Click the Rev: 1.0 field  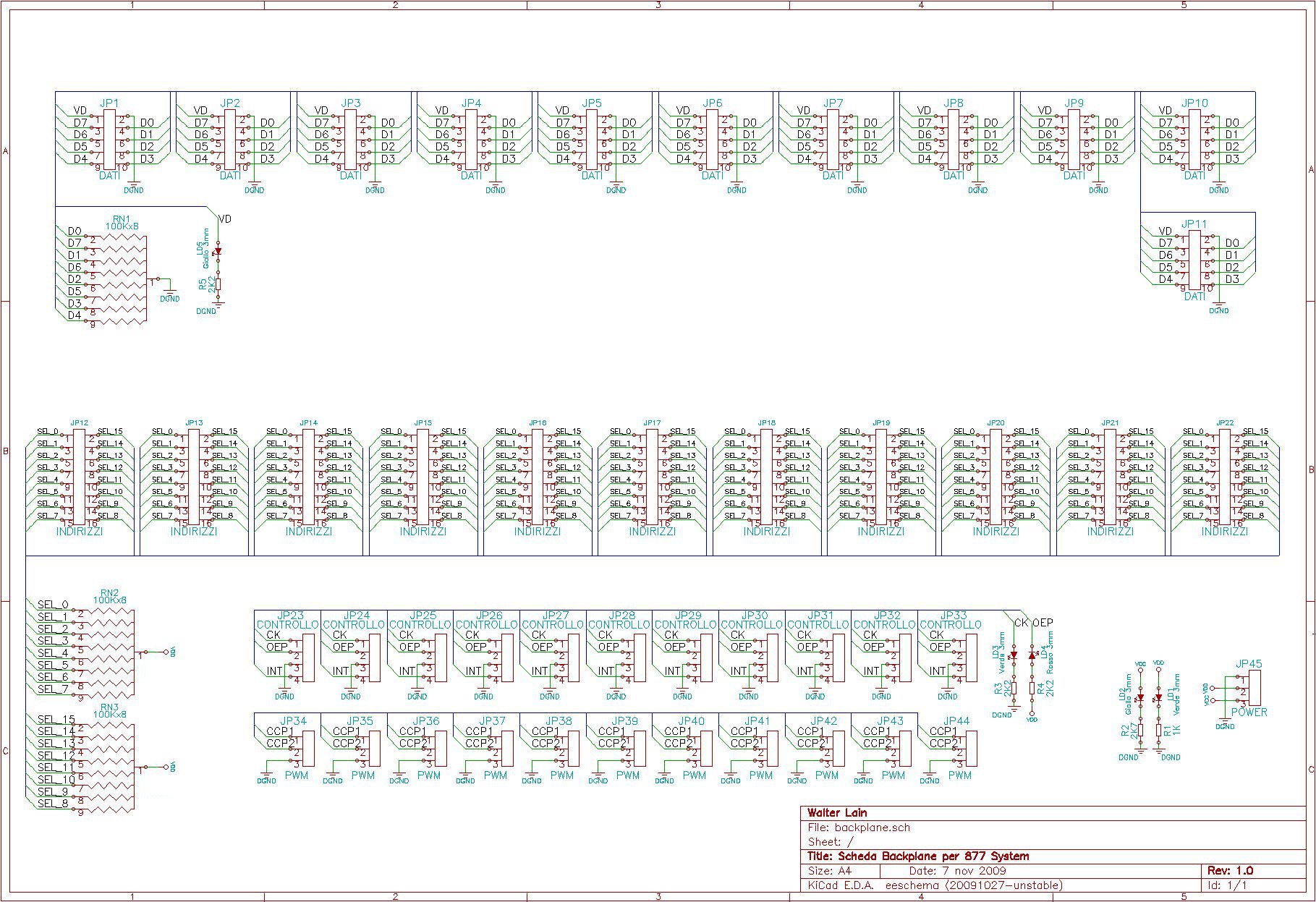coord(1231,871)
